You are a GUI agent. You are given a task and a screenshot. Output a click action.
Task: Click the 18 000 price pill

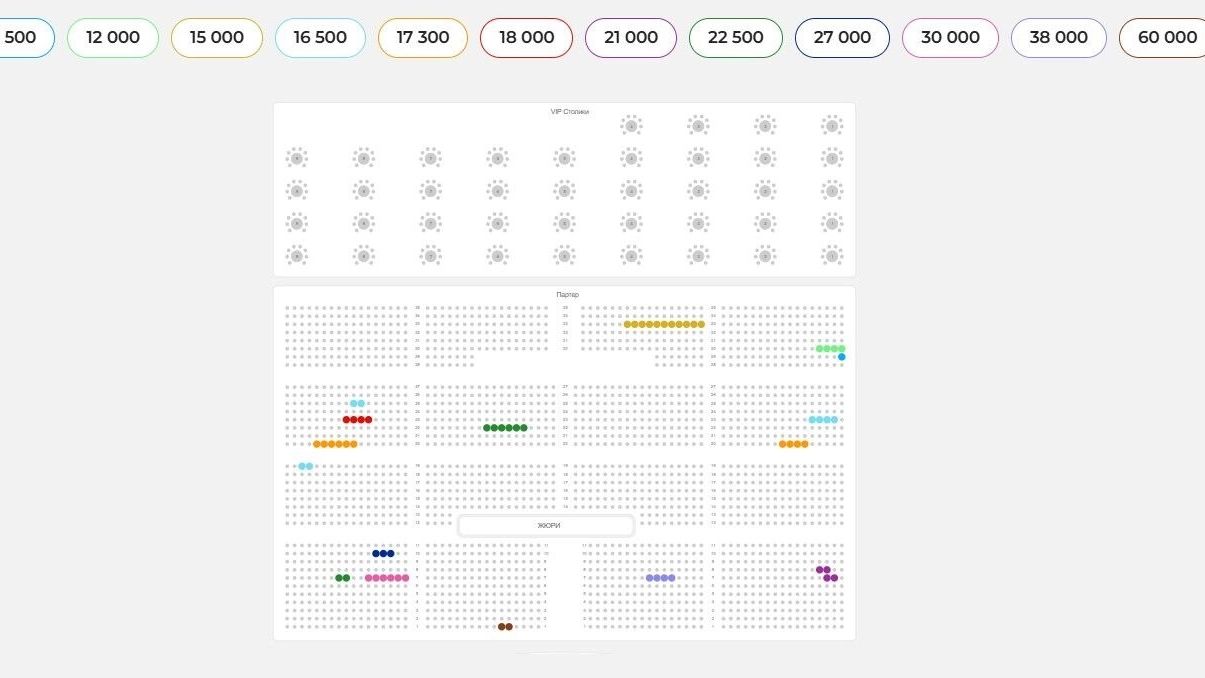click(x=526, y=38)
